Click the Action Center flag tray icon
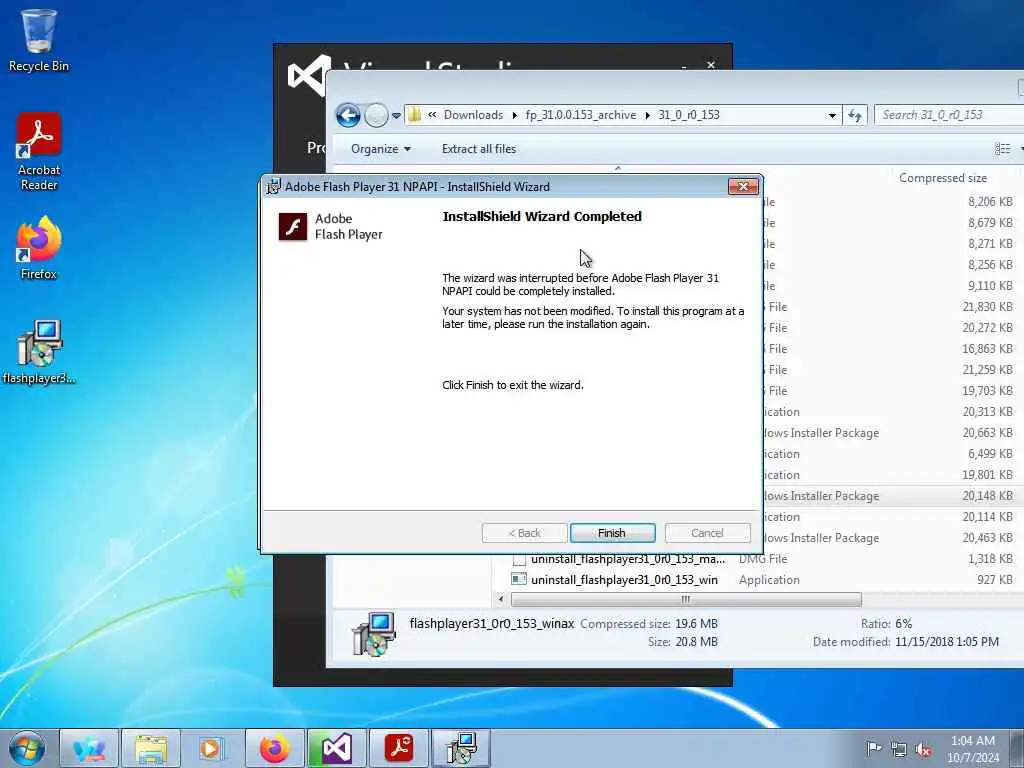1024x768 pixels. point(873,749)
